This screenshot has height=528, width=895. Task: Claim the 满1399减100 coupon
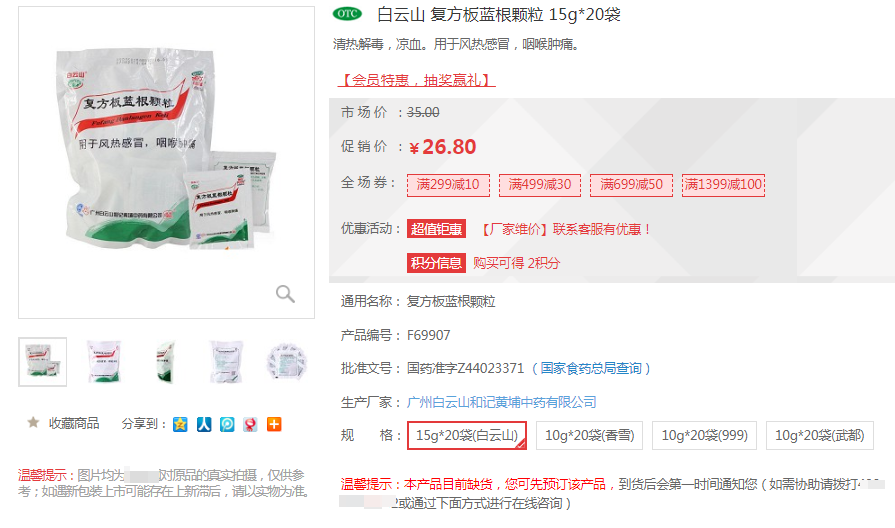click(723, 185)
